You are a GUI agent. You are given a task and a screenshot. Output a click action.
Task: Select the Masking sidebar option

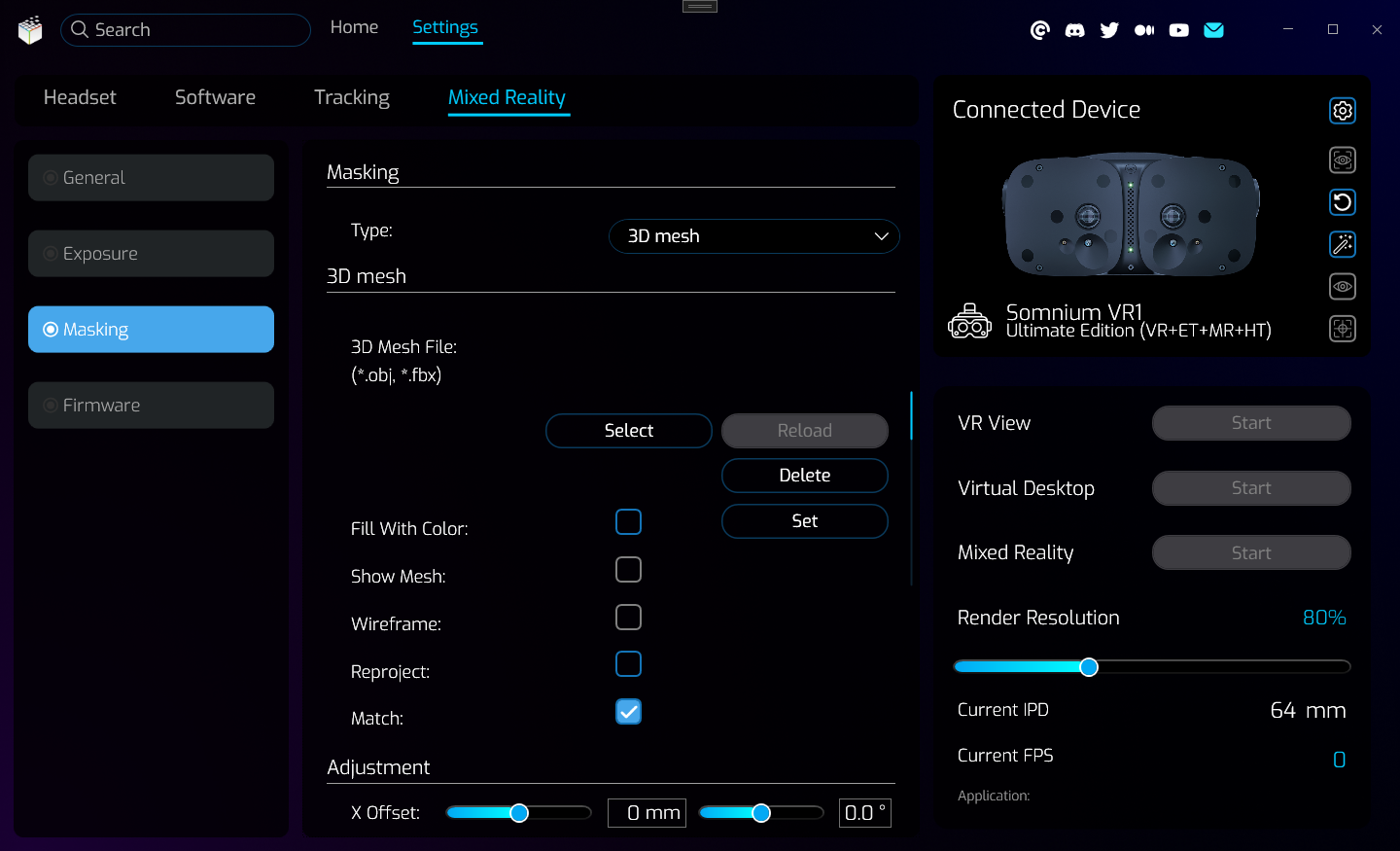[151, 330]
